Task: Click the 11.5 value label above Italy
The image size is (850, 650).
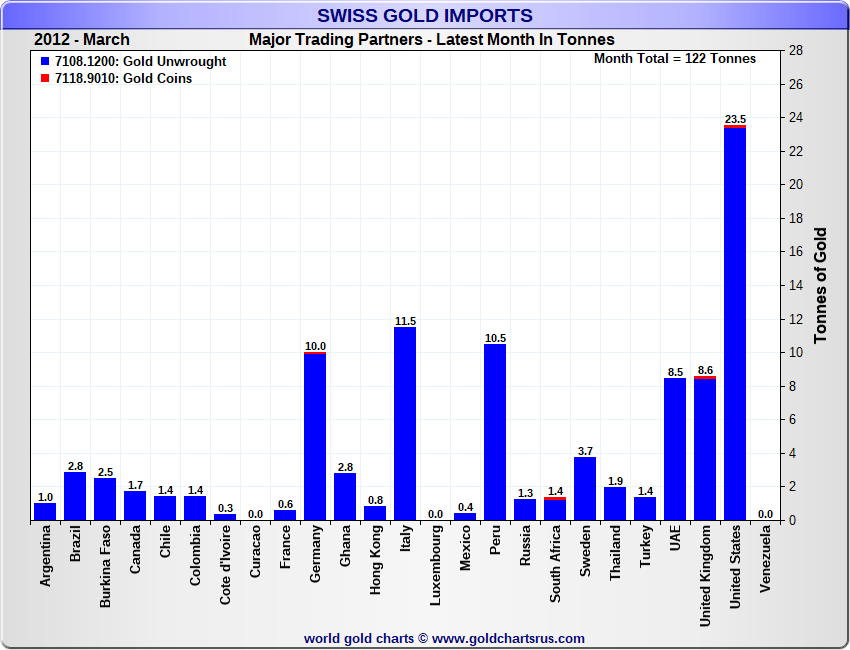Action: [x=405, y=321]
